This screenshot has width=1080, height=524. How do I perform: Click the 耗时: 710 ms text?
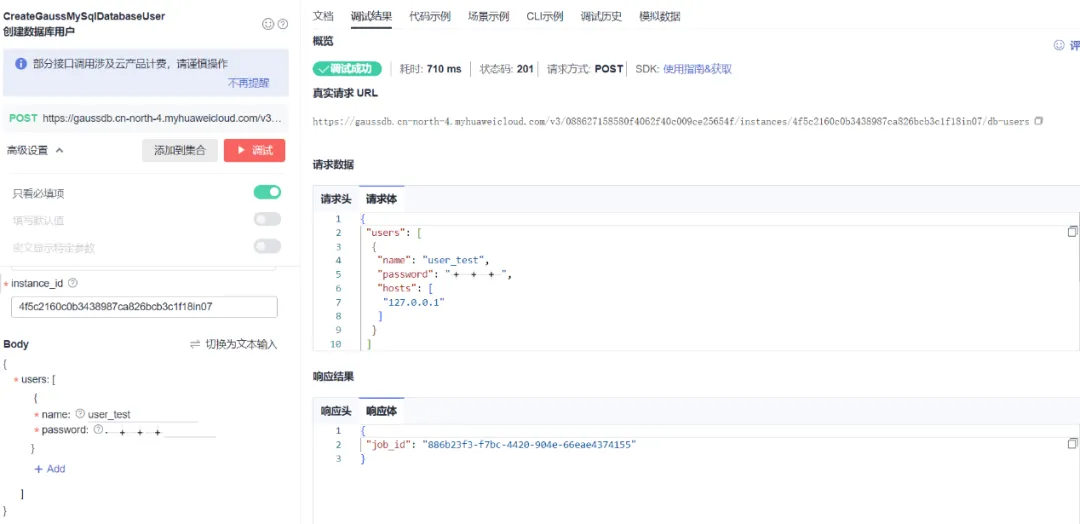pos(430,69)
